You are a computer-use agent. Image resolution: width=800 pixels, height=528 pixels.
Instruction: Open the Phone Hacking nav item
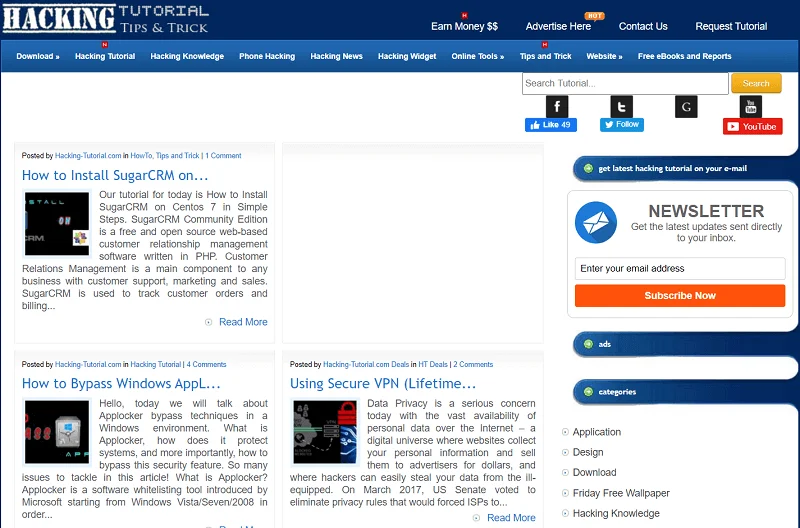[x=267, y=56]
